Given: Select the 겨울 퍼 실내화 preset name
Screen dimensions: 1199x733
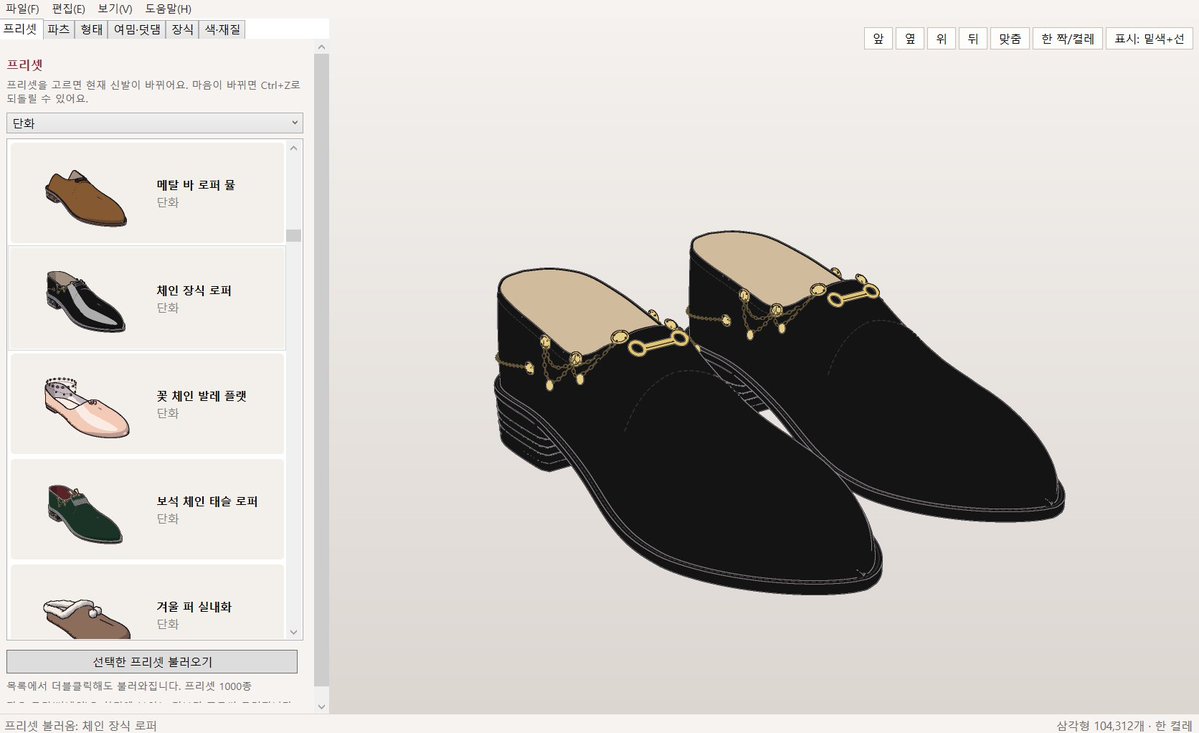Looking at the screenshot, I should 194,606.
